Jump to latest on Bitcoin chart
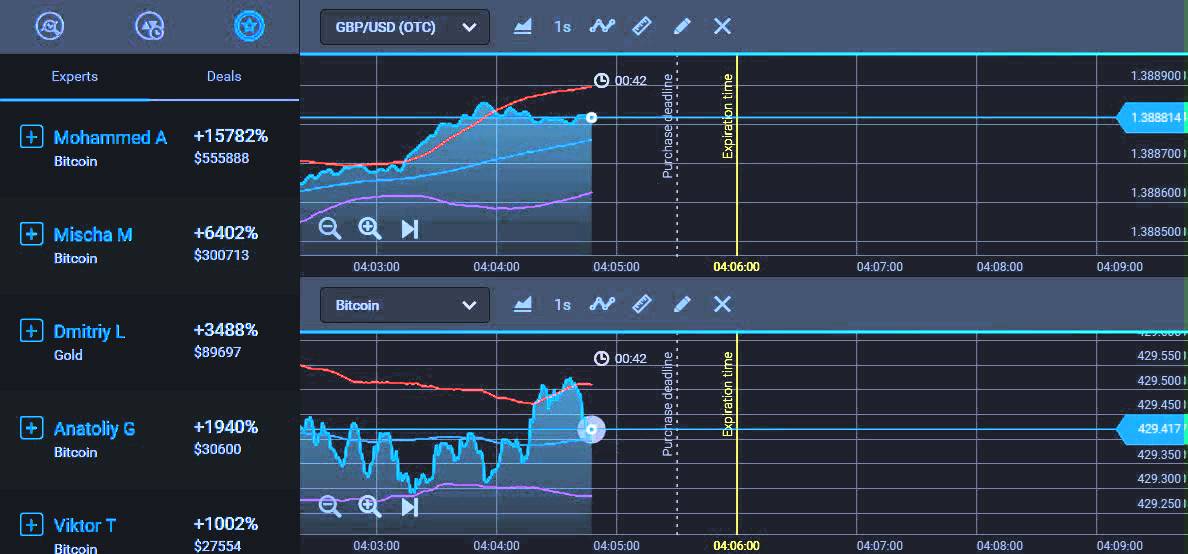This screenshot has height=554, width=1188. 410,505
